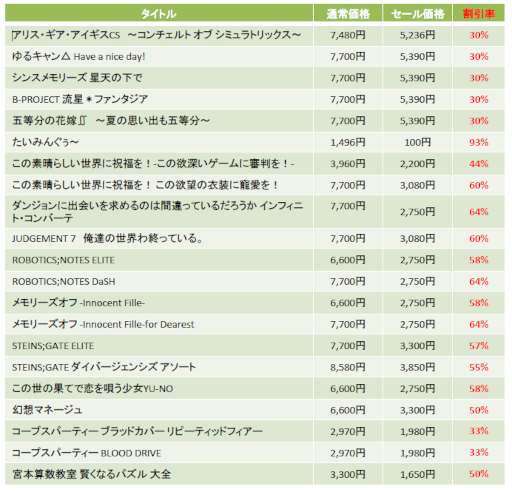Select コープスパーティー BLOOD DRIVE title
512x492 pixels.
(x=87, y=453)
